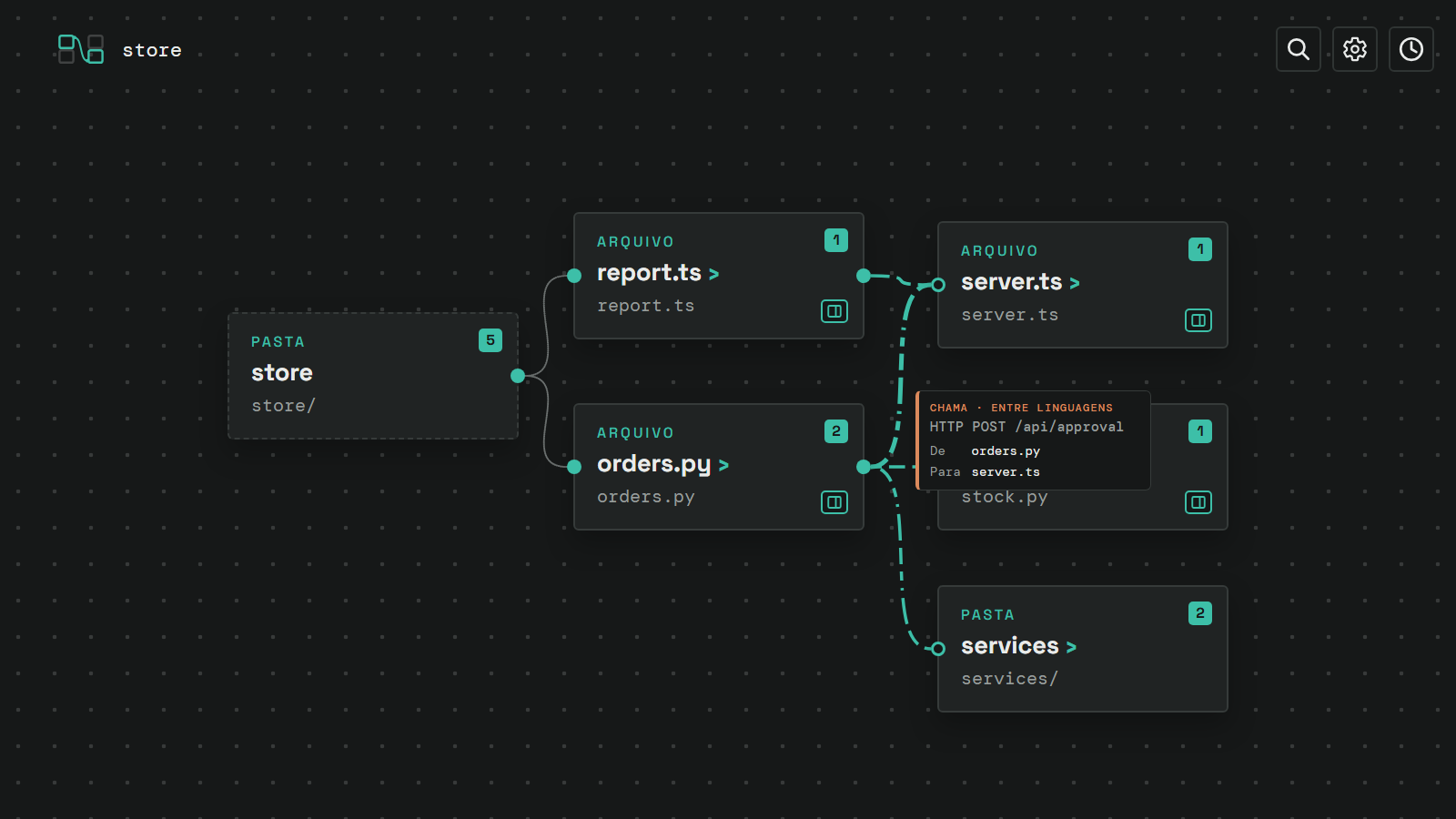Image resolution: width=1456 pixels, height=819 pixels.
Task: Click HTTP POST /api/approval in tooltip
Action: (1026, 427)
